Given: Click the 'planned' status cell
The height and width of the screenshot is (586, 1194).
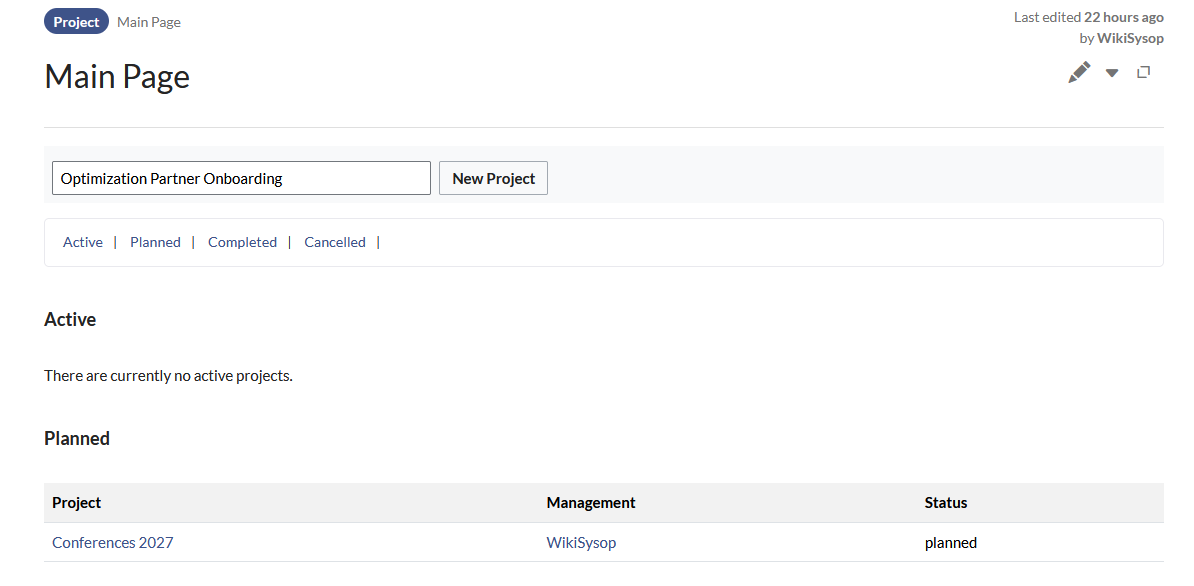Looking at the screenshot, I should coord(951,542).
